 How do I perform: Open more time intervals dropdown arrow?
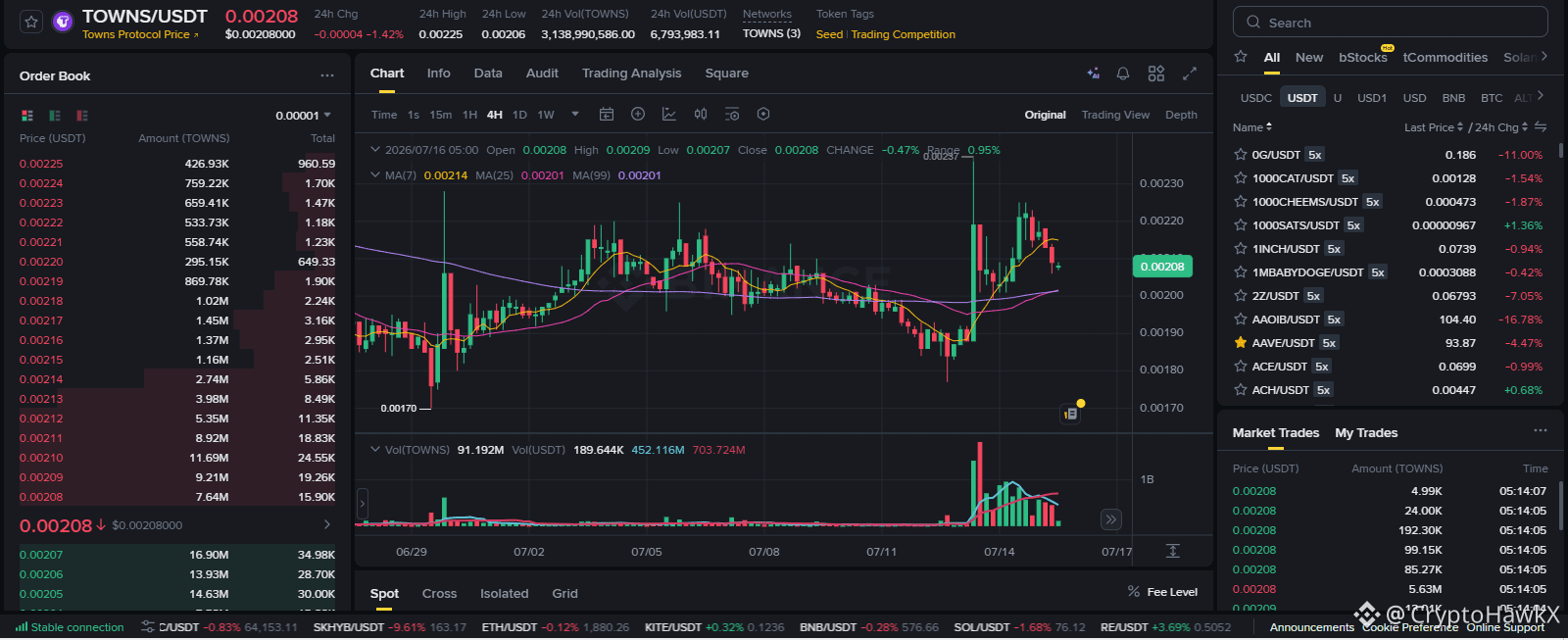point(575,115)
